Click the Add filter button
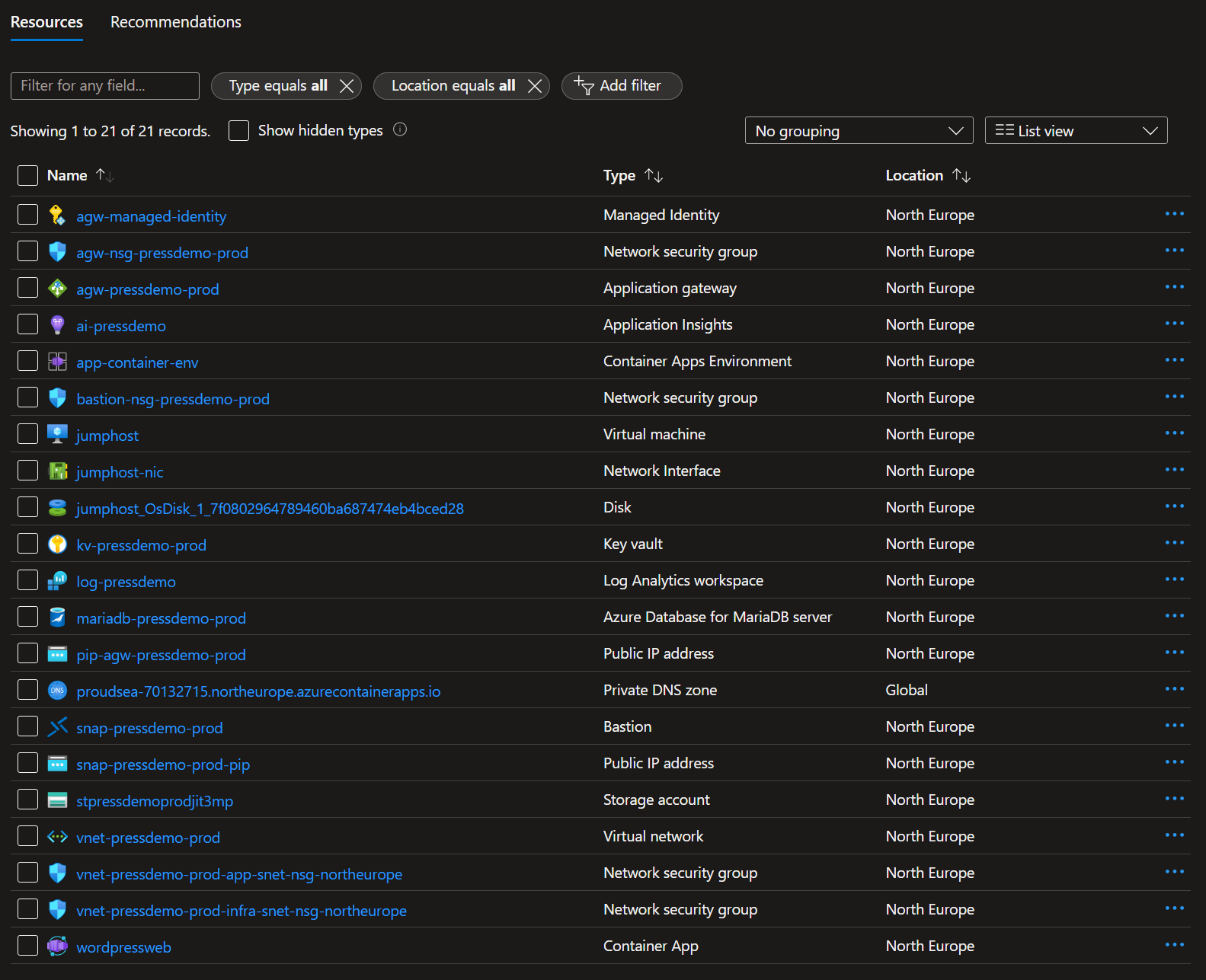 622,85
